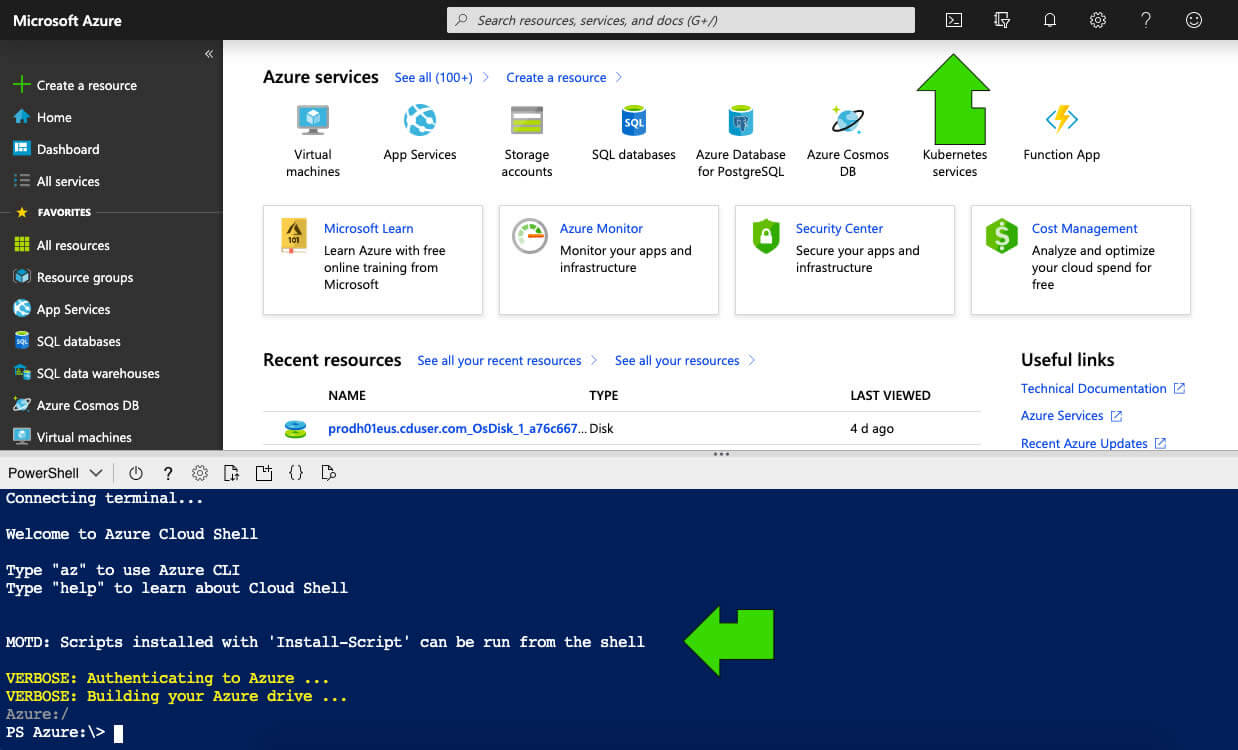The height and width of the screenshot is (750, 1238).
Task: Click the upload/download files icon in Cloud Shell
Action: tap(232, 473)
